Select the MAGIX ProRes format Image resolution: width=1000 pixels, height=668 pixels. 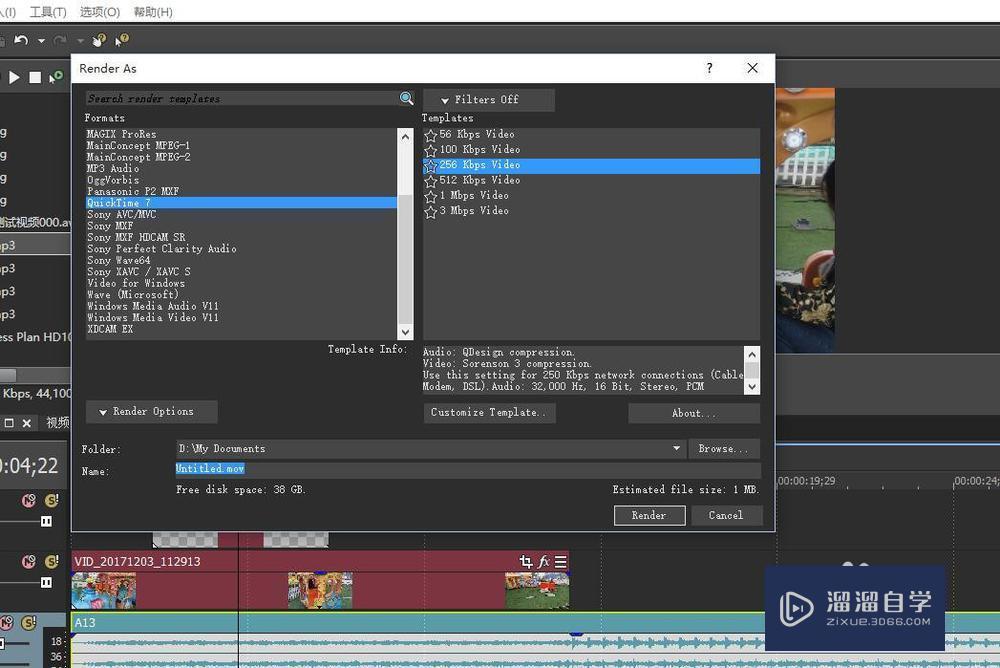pos(241,134)
